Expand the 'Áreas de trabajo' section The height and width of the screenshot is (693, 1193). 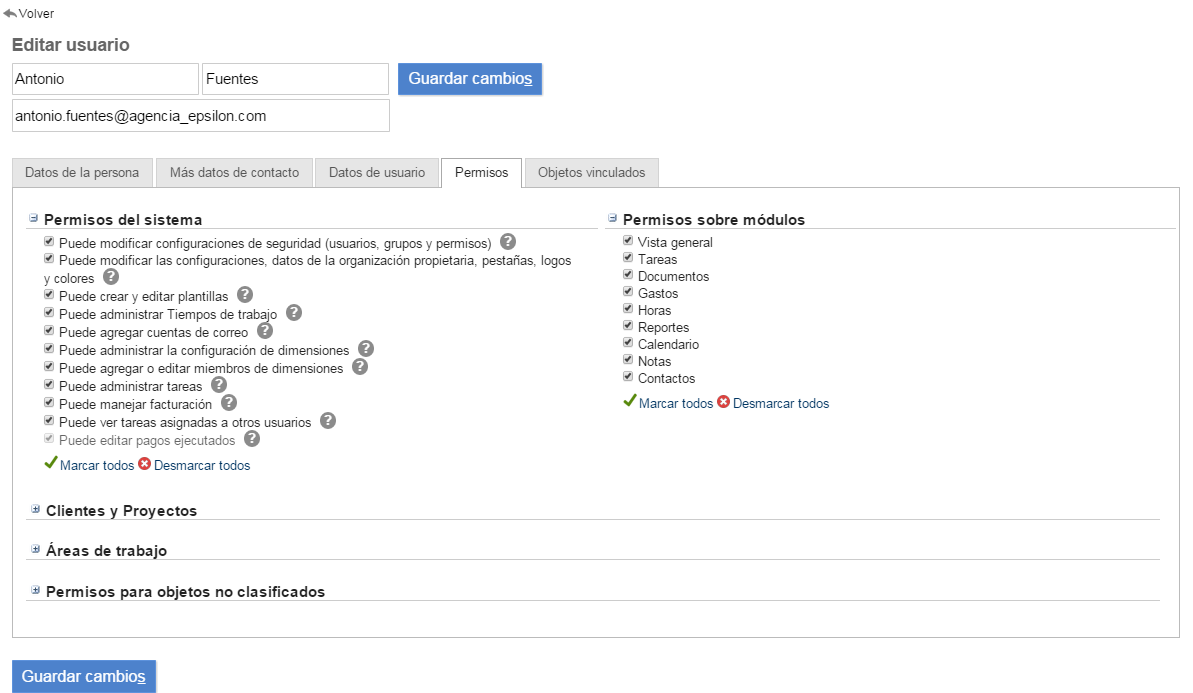[x=35, y=549]
